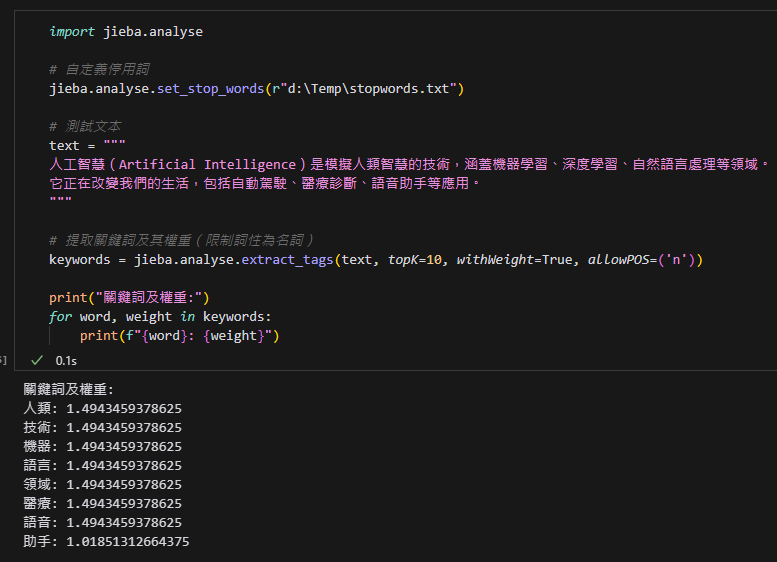
Task: Click the print("關鍵詞及權重:") statement
Action: (129, 297)
